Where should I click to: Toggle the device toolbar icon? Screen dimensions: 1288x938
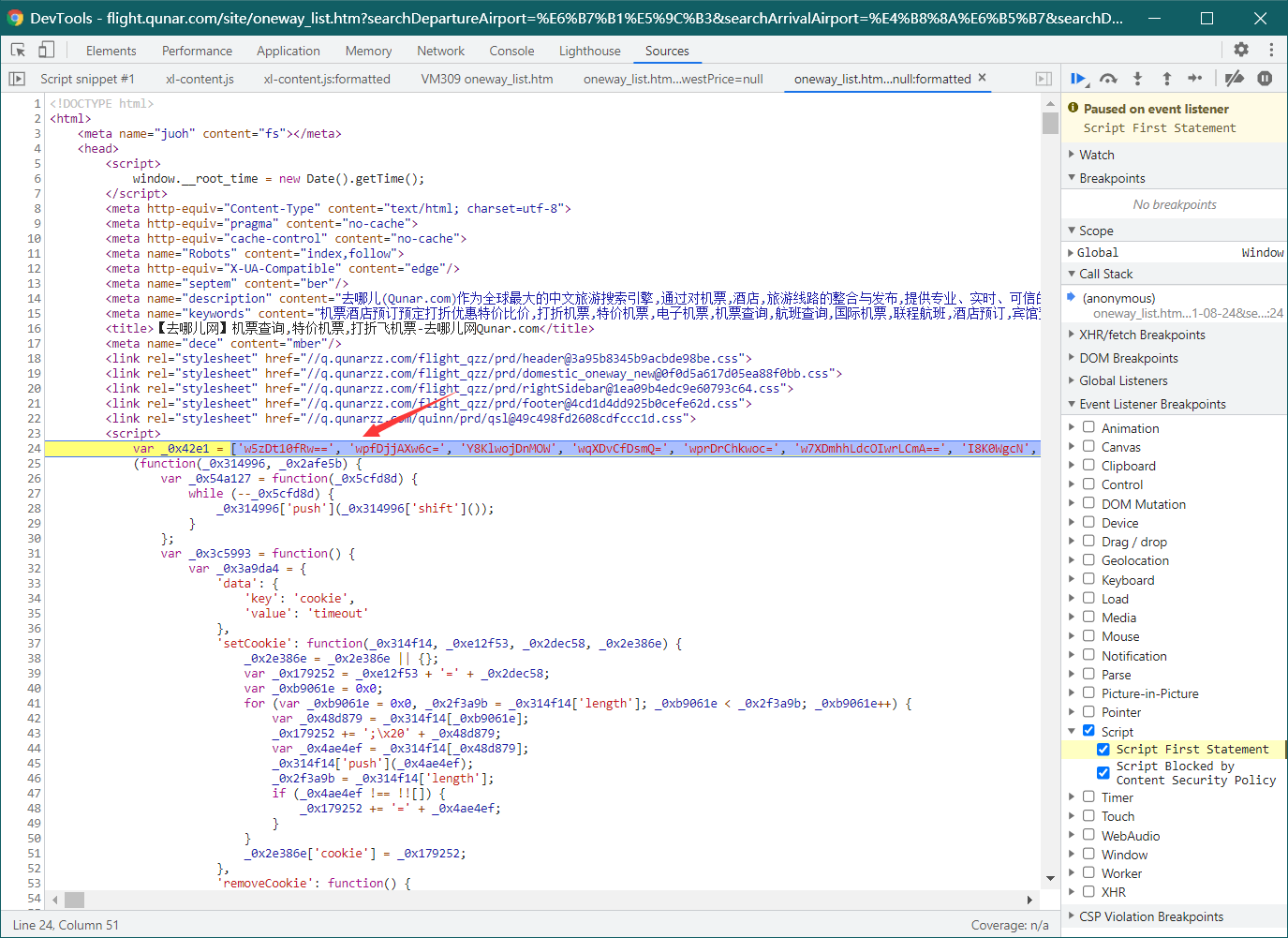coord(46,50)
